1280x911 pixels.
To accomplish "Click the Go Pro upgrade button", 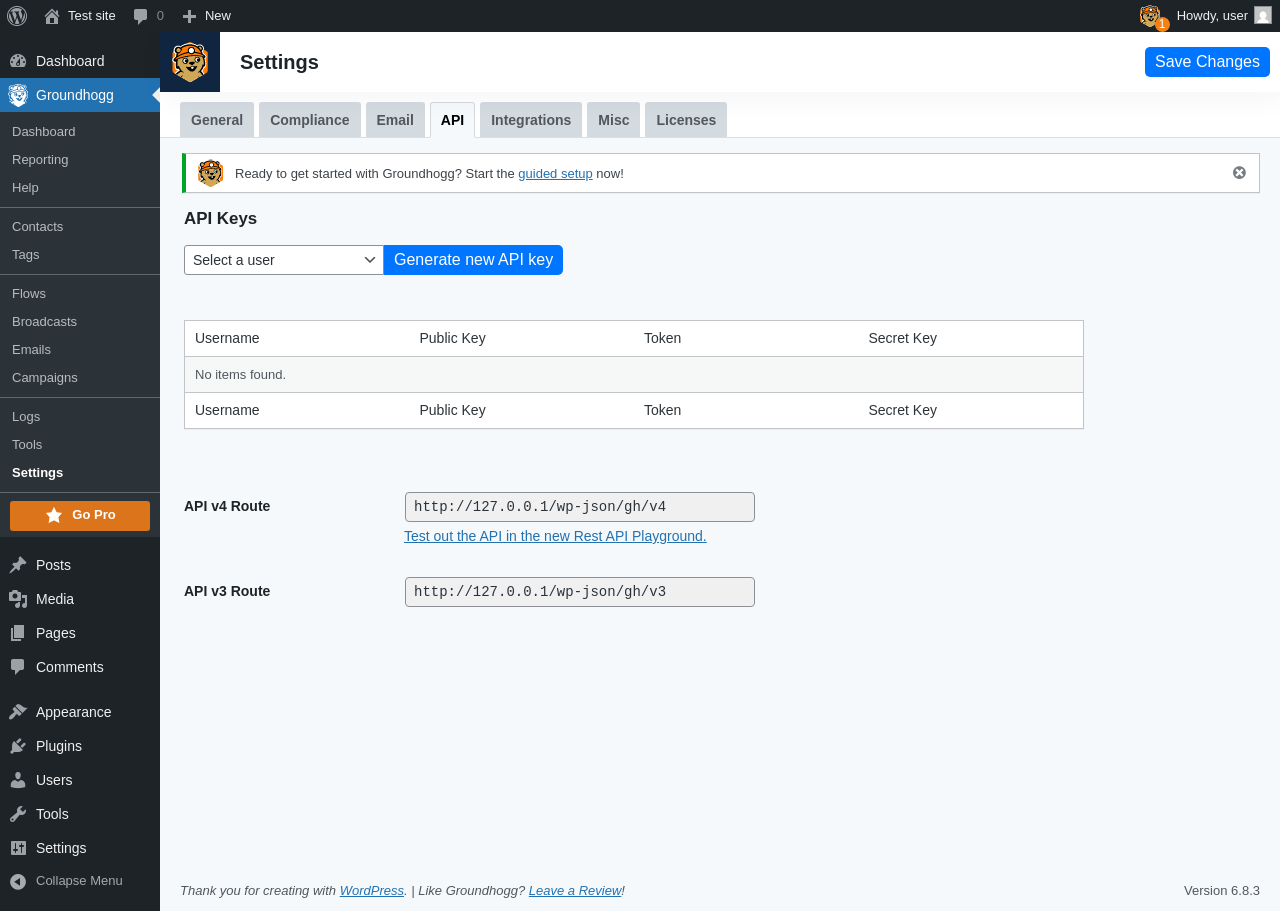I will (80, 515).
